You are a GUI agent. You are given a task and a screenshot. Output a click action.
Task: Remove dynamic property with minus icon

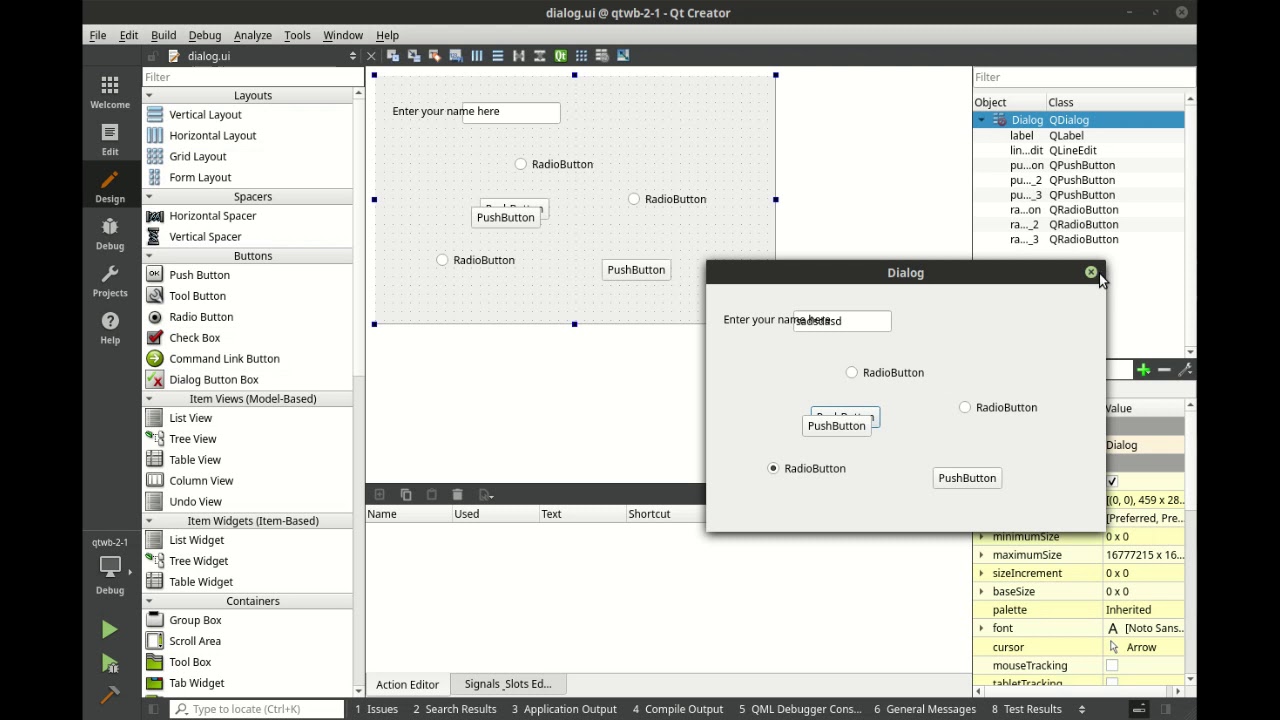tap(1164, 370)
